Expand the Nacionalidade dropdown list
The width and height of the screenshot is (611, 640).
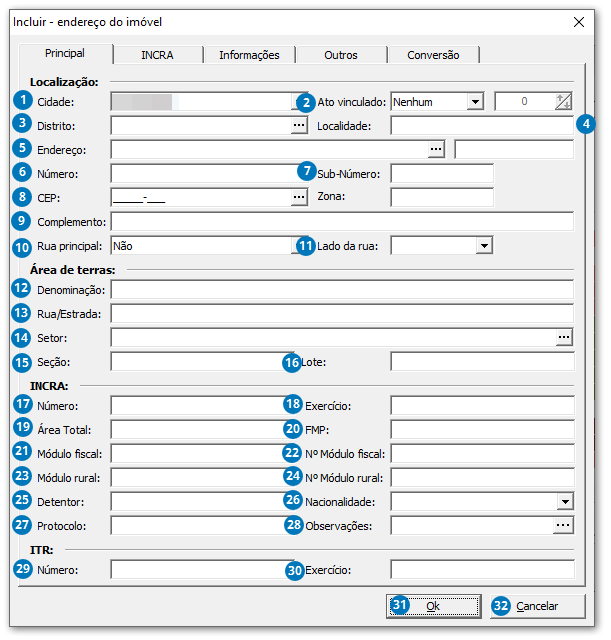tap(565, 501)
